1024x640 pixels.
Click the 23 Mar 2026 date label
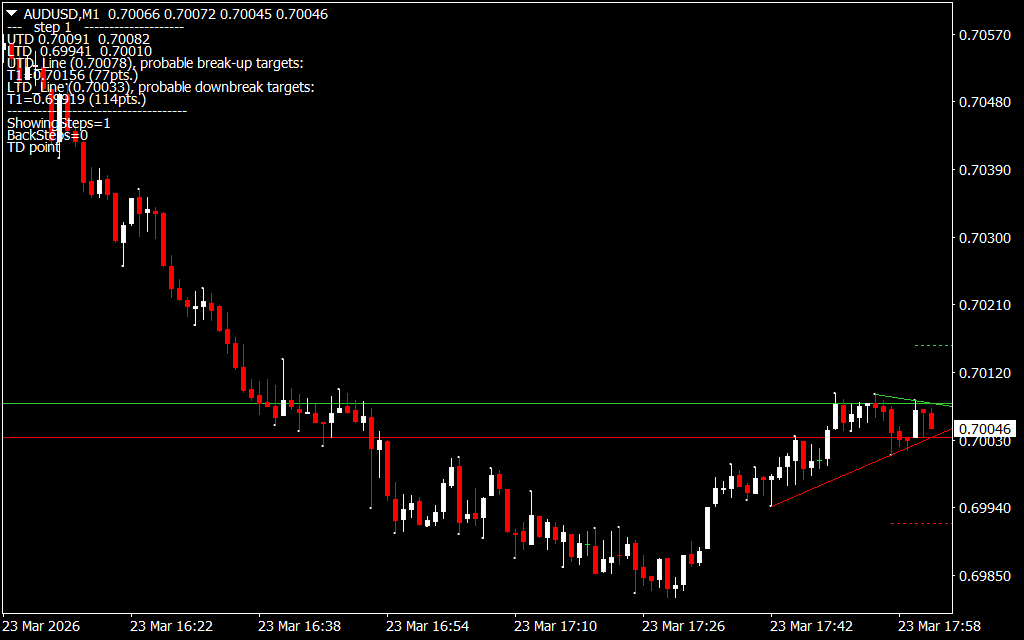click(42, 626)
